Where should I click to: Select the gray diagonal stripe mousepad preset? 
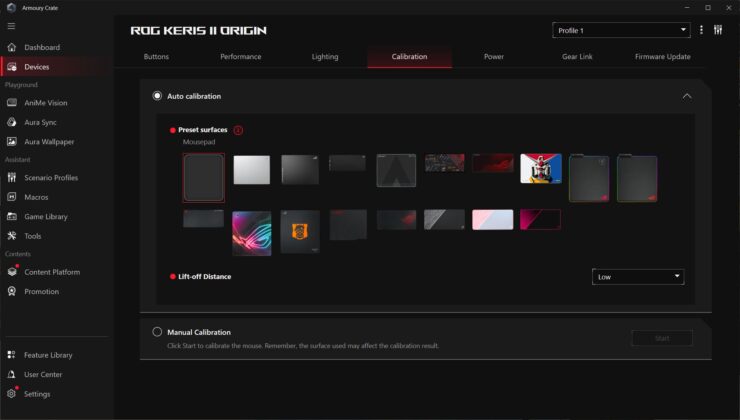tap(444, 219)
